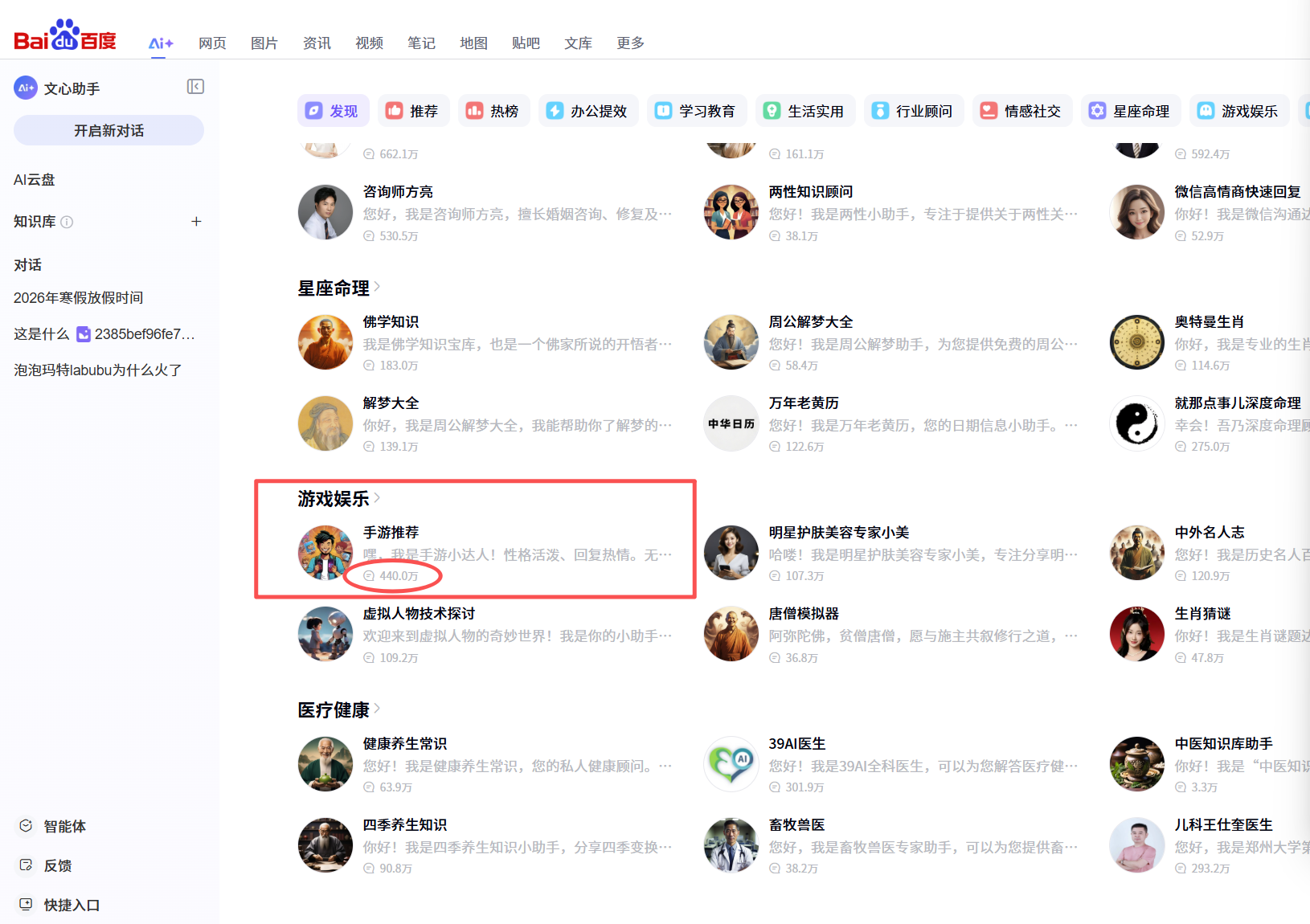Image resolution: width=1310 pixels, height=924 pixels.
Task: Select the 热榜 category chip icon
Action: [x=473, y=111]
